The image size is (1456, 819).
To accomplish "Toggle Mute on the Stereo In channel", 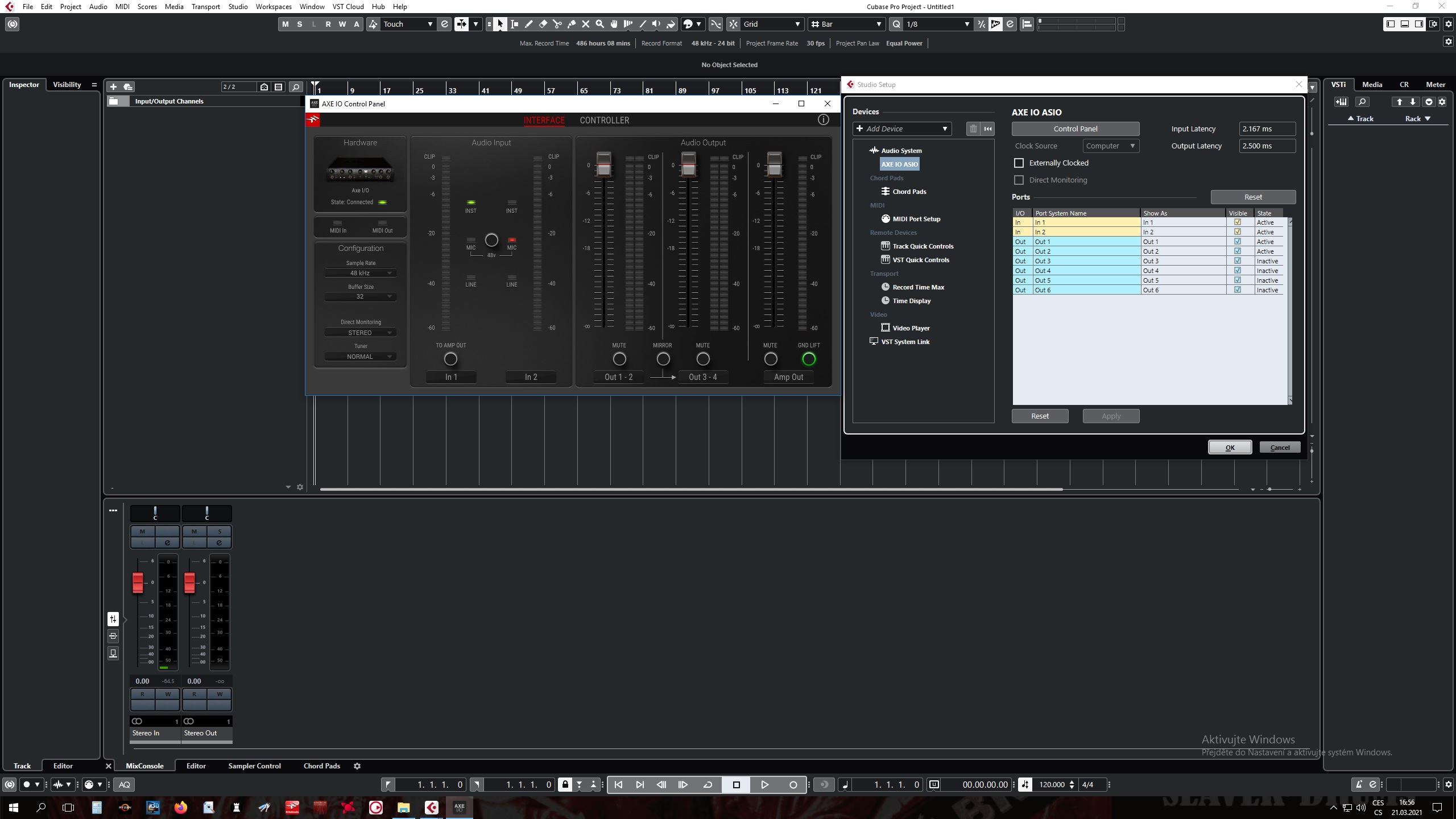I will coord(142,532).
